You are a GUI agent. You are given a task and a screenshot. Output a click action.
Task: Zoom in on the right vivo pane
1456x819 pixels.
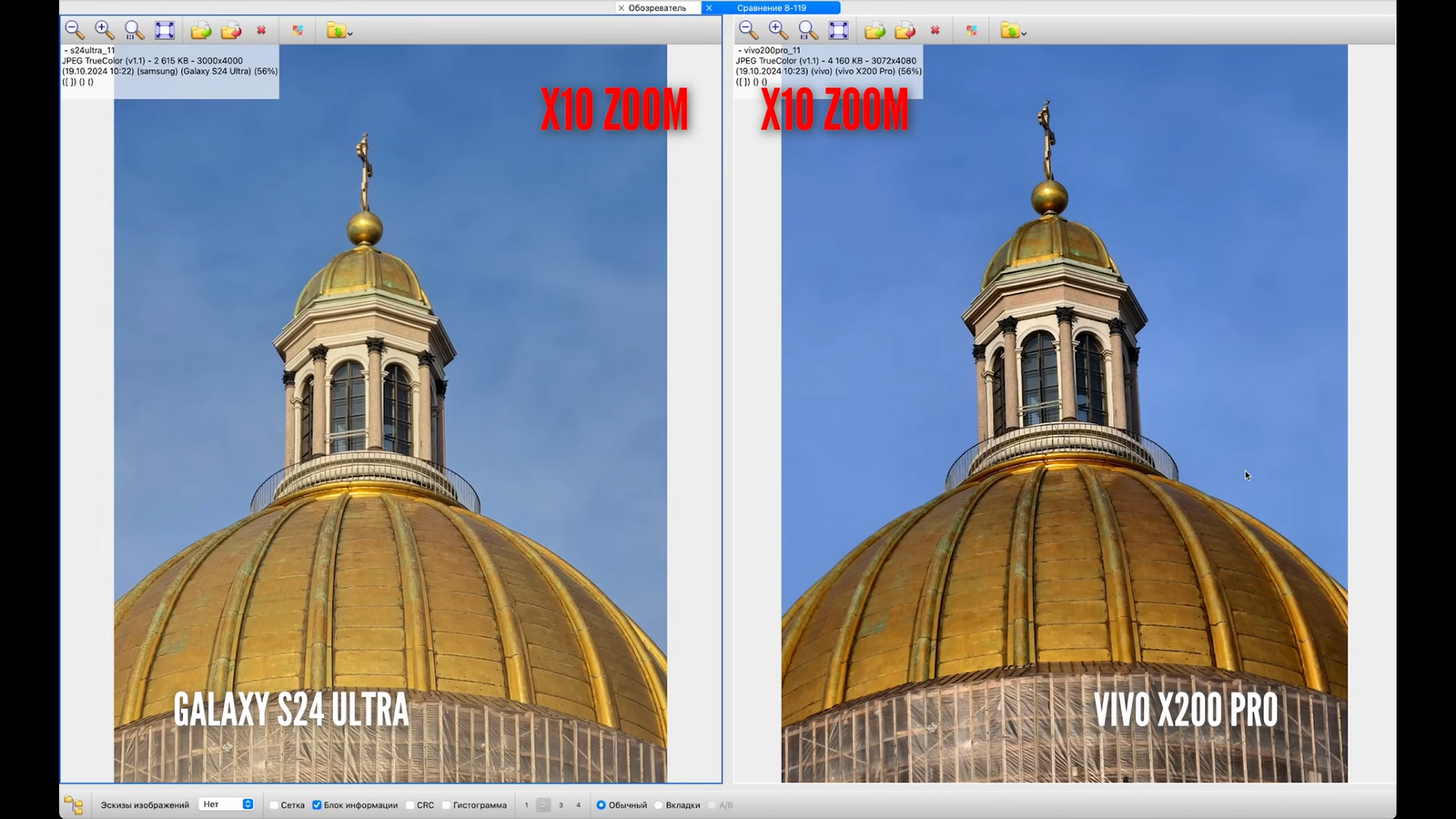tap(778, 30)
